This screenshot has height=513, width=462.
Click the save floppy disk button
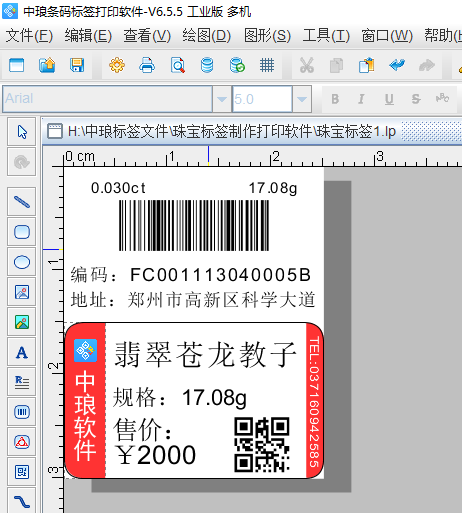tap(77, 65)
